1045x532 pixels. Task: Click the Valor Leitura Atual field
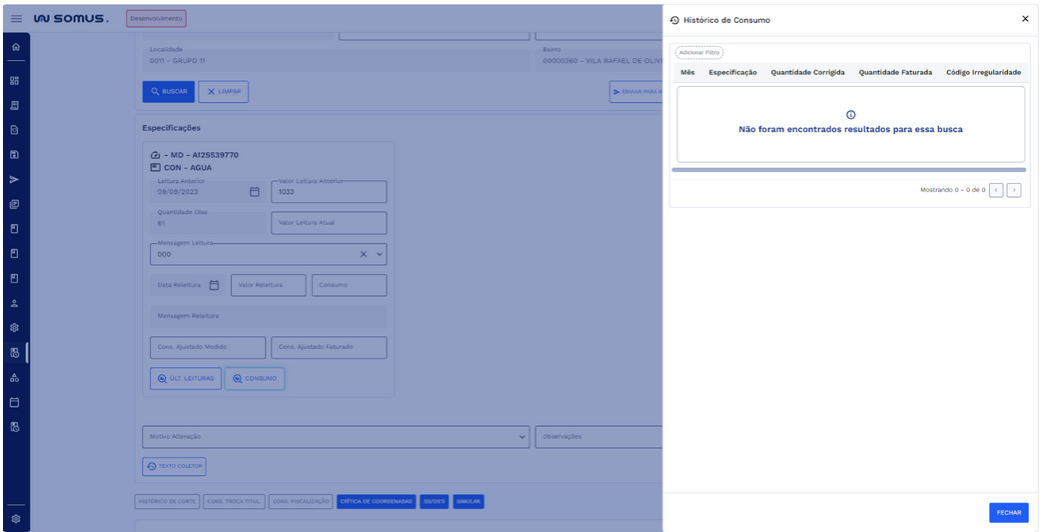tap(328, 223)
